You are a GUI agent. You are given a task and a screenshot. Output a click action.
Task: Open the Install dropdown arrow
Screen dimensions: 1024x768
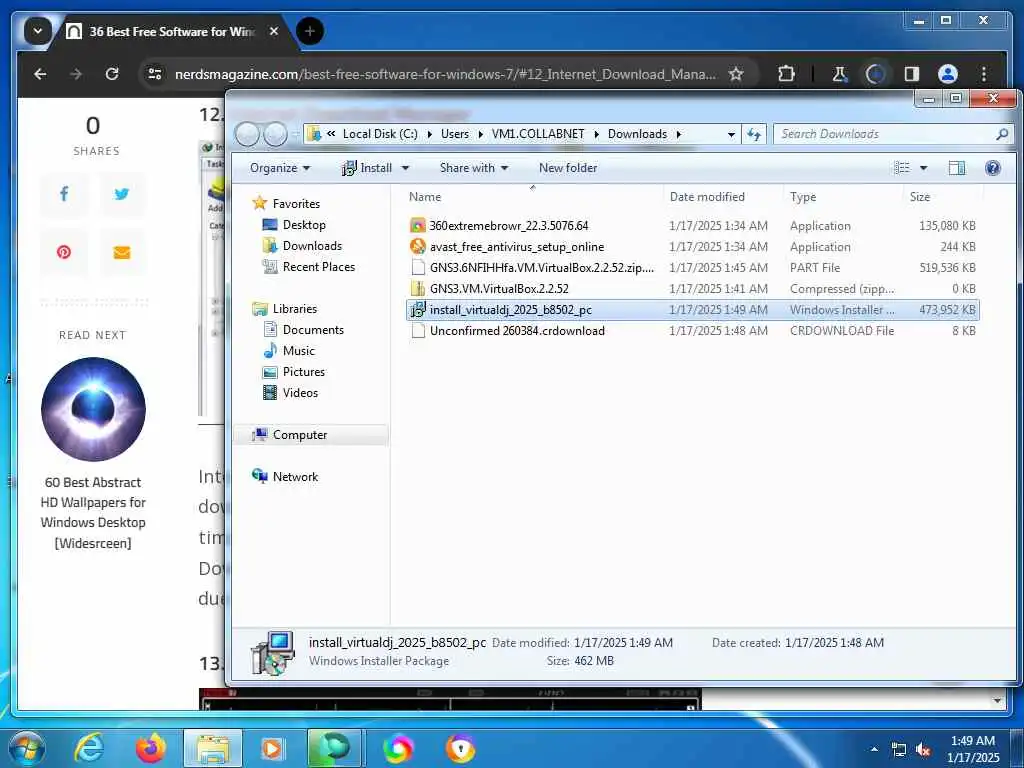[405, 168]
